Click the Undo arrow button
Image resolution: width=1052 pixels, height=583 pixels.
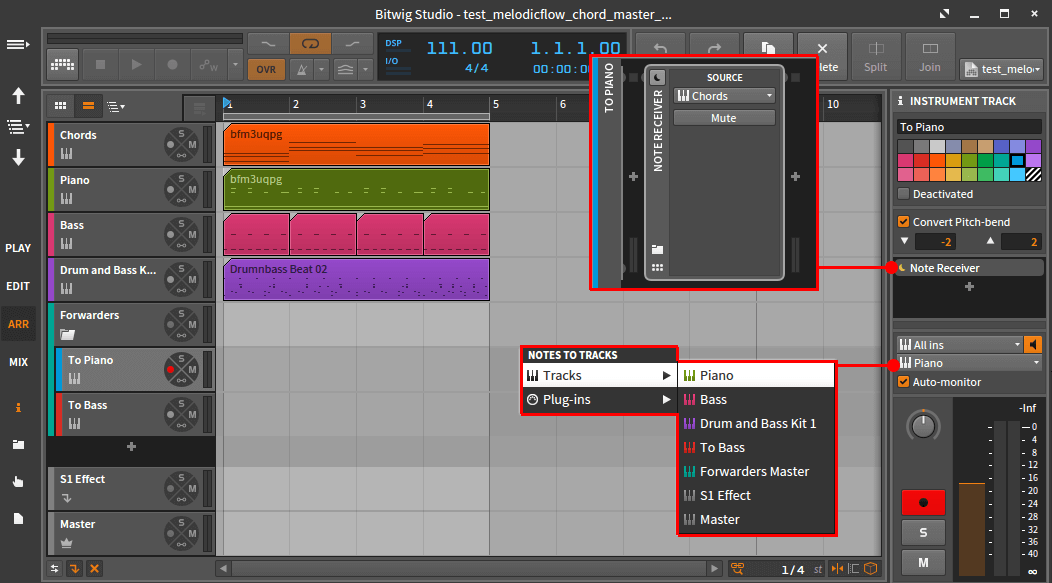point(660,49)
